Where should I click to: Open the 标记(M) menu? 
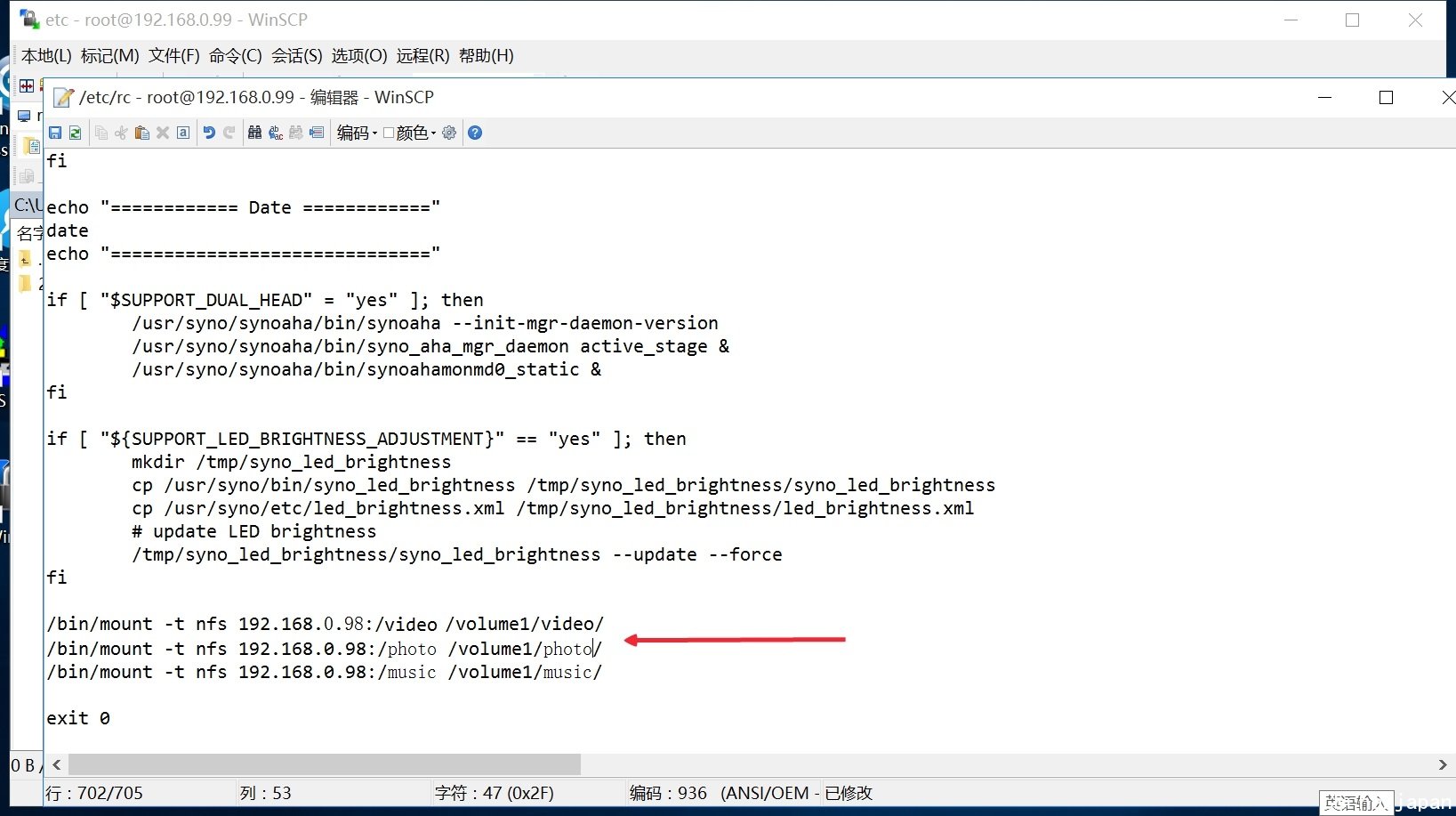point(109,56)
